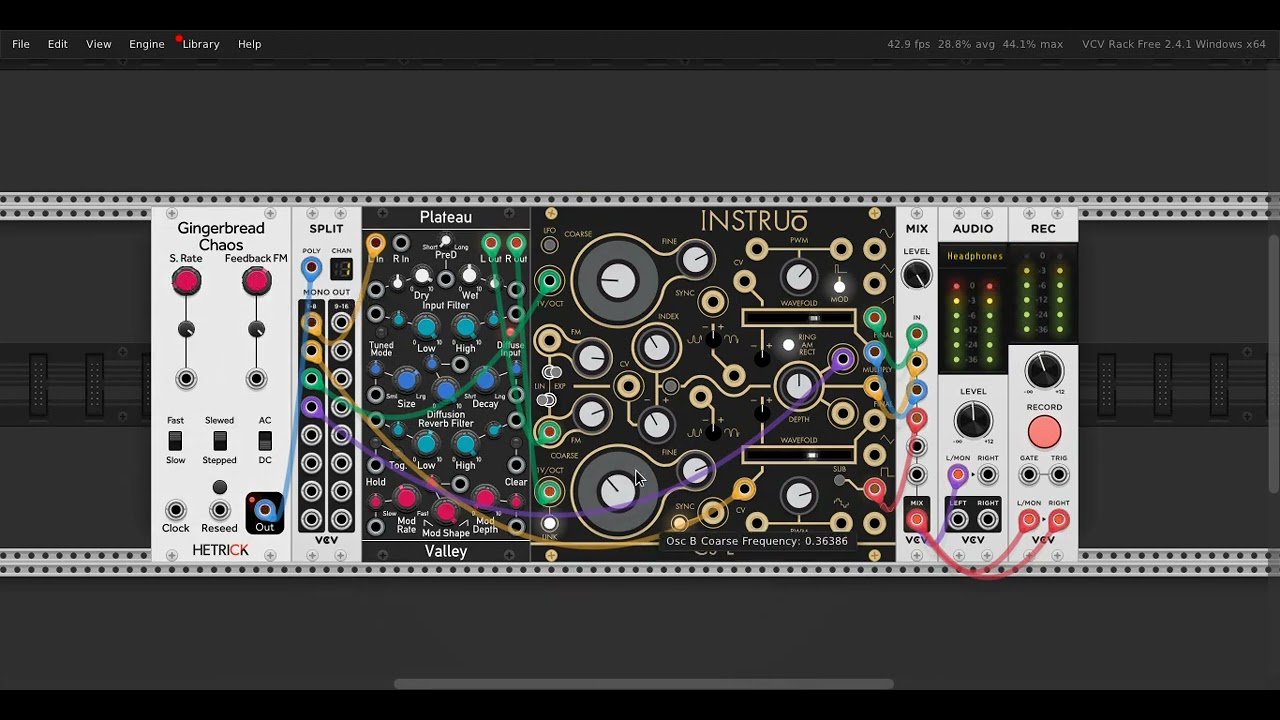
Task: Click the S. Rate knob on Gingerbread Chaos
Action: (186, 282)
